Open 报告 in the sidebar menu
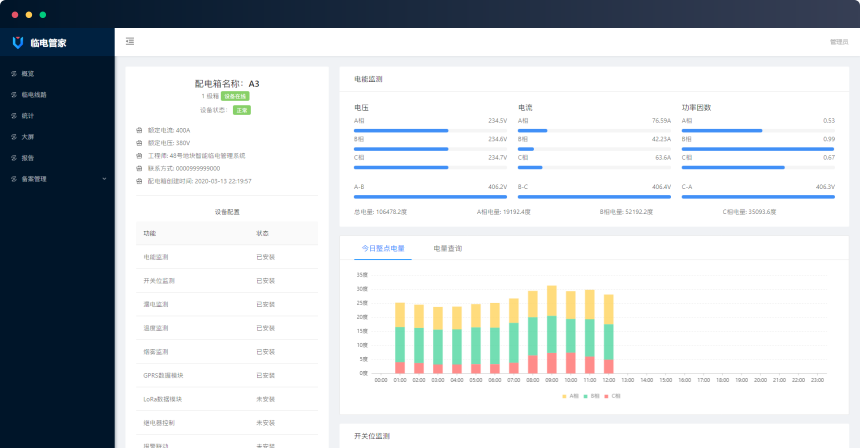The height and width of the screenshot is (448, 860). click(57, 158)
